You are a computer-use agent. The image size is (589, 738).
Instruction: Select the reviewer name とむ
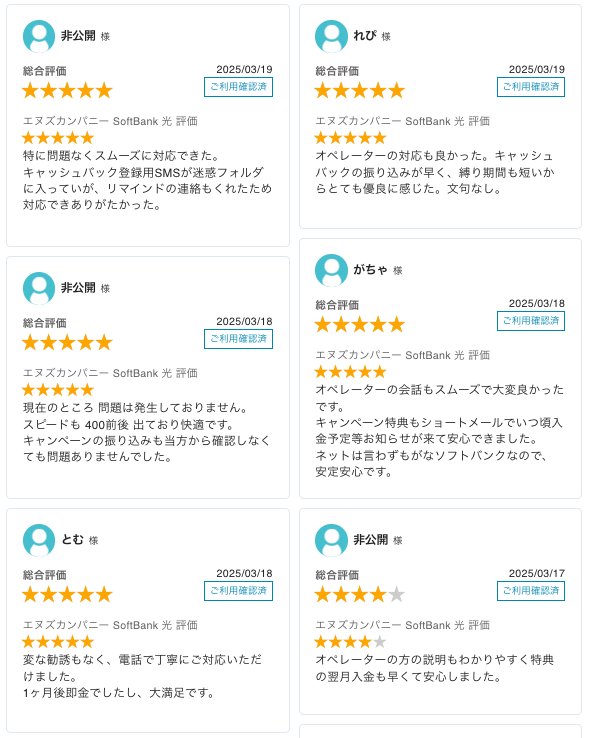(73, 539)
